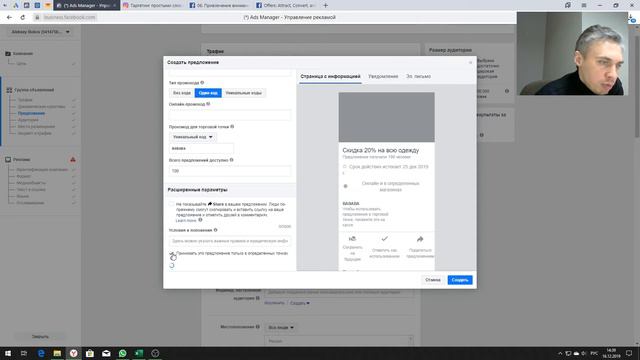Open the Windows notification center icon
640x360 pixels.
tap(629, 353)
